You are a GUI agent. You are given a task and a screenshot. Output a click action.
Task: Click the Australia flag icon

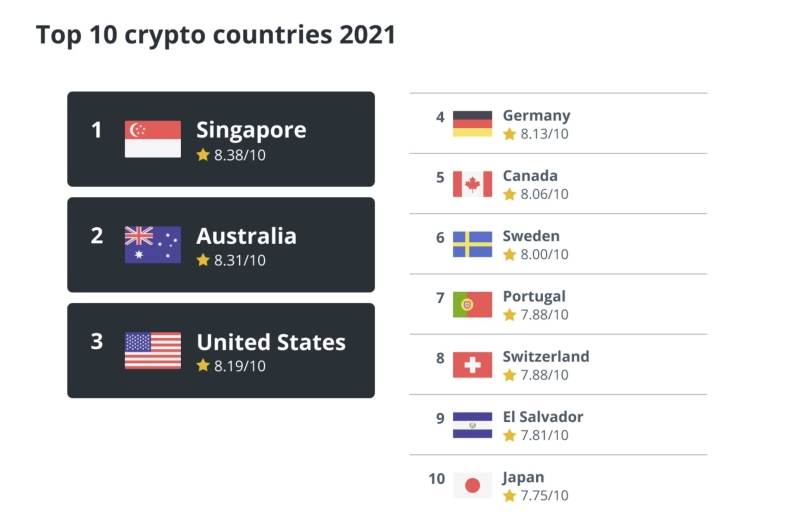click(x=153, y=245)
